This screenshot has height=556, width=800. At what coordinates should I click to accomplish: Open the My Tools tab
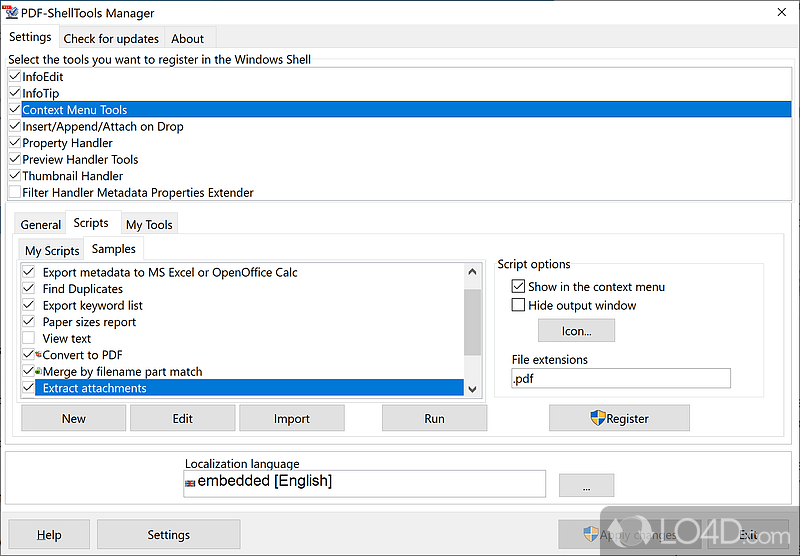[149, 224]
